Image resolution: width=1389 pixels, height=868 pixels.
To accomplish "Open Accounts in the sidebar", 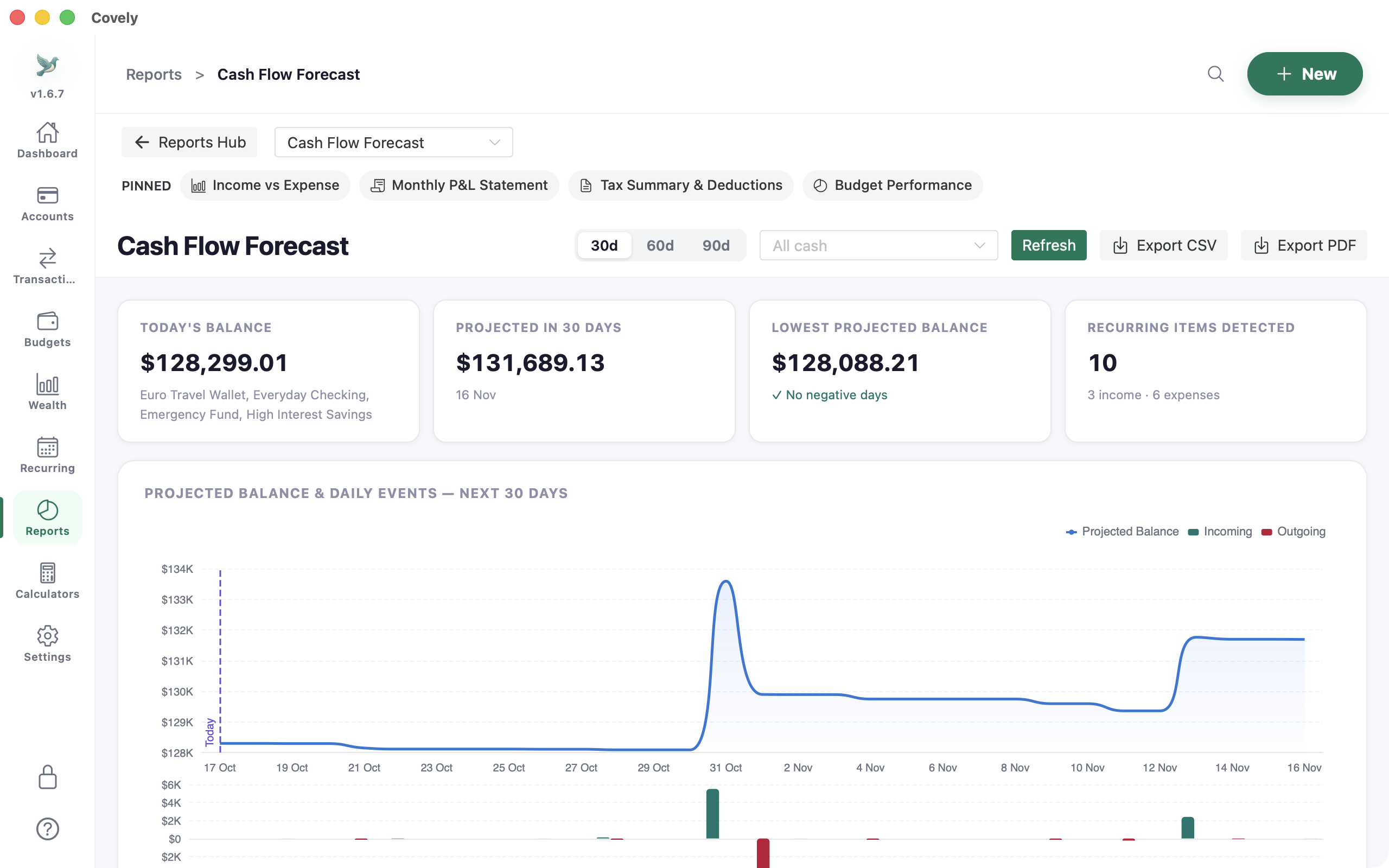I will tap(47, 203).
